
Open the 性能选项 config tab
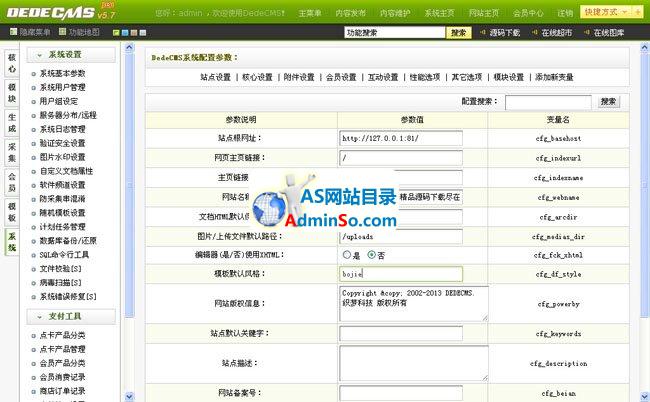click(425, 77)
